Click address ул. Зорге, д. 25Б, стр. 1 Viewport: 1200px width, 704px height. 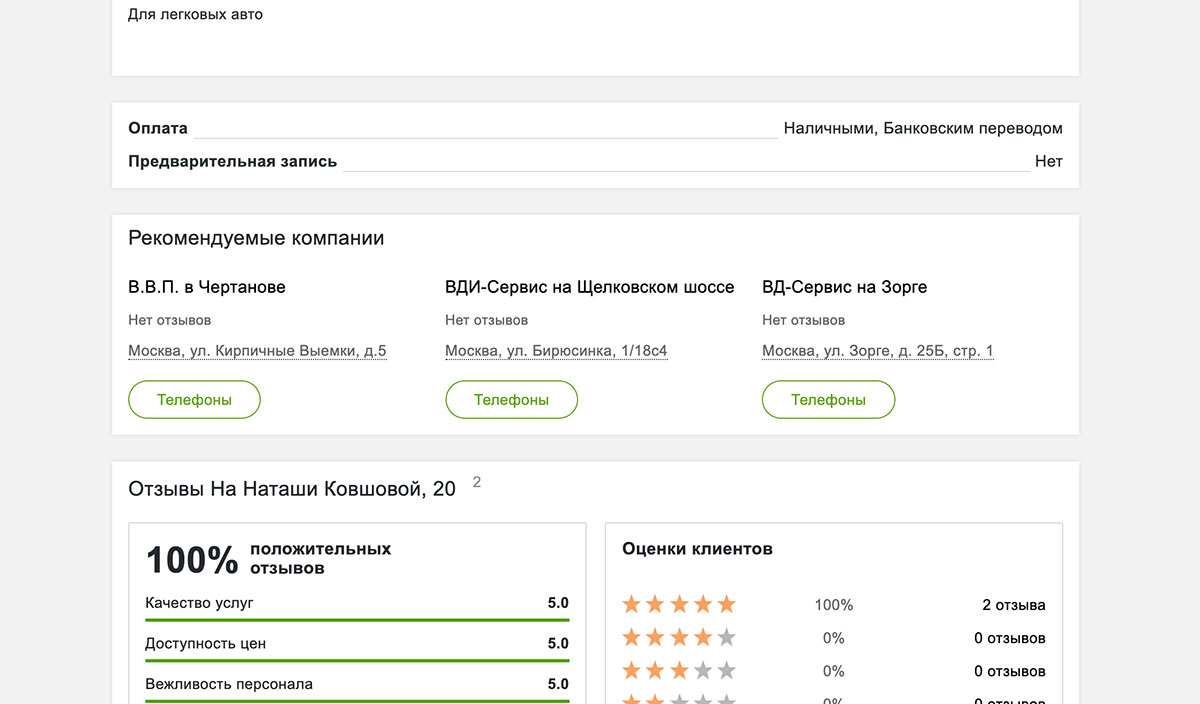click(877, 351)
